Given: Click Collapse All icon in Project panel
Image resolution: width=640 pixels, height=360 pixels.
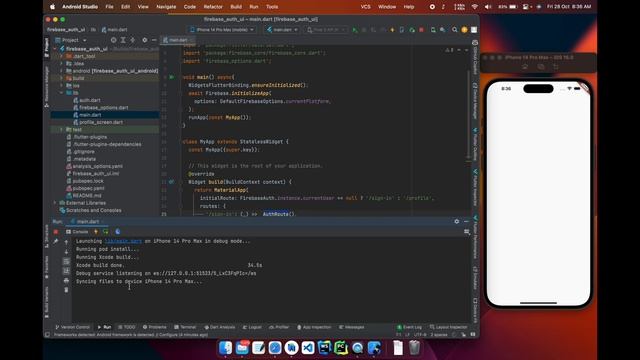Looking at the screenshot, I should click(132, 40).
